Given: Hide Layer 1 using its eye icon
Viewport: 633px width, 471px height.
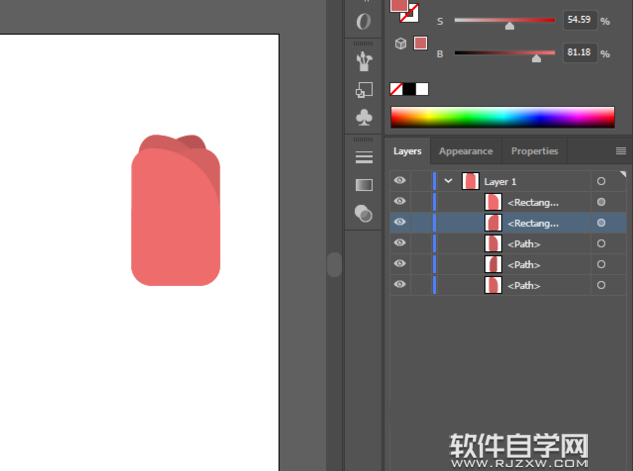Looking at the screenshot, I should point(400,181).
